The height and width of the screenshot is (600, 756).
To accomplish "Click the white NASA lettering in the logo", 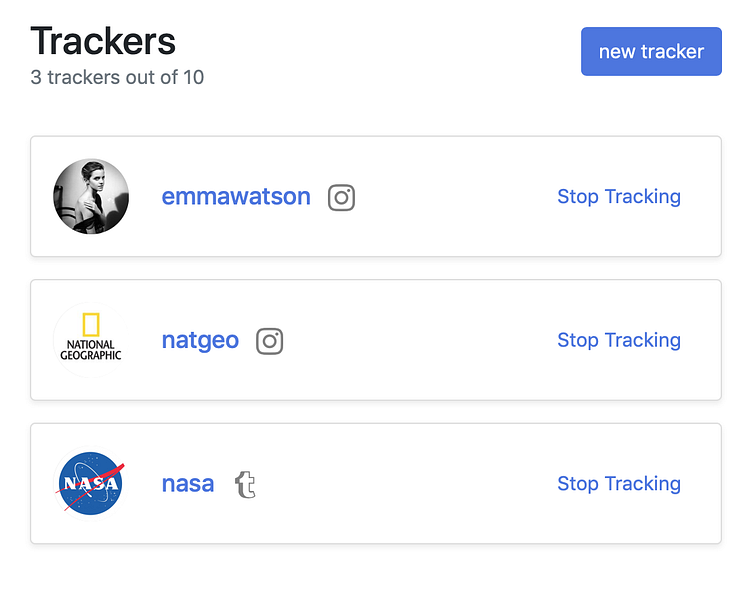I will coord(91,485).
